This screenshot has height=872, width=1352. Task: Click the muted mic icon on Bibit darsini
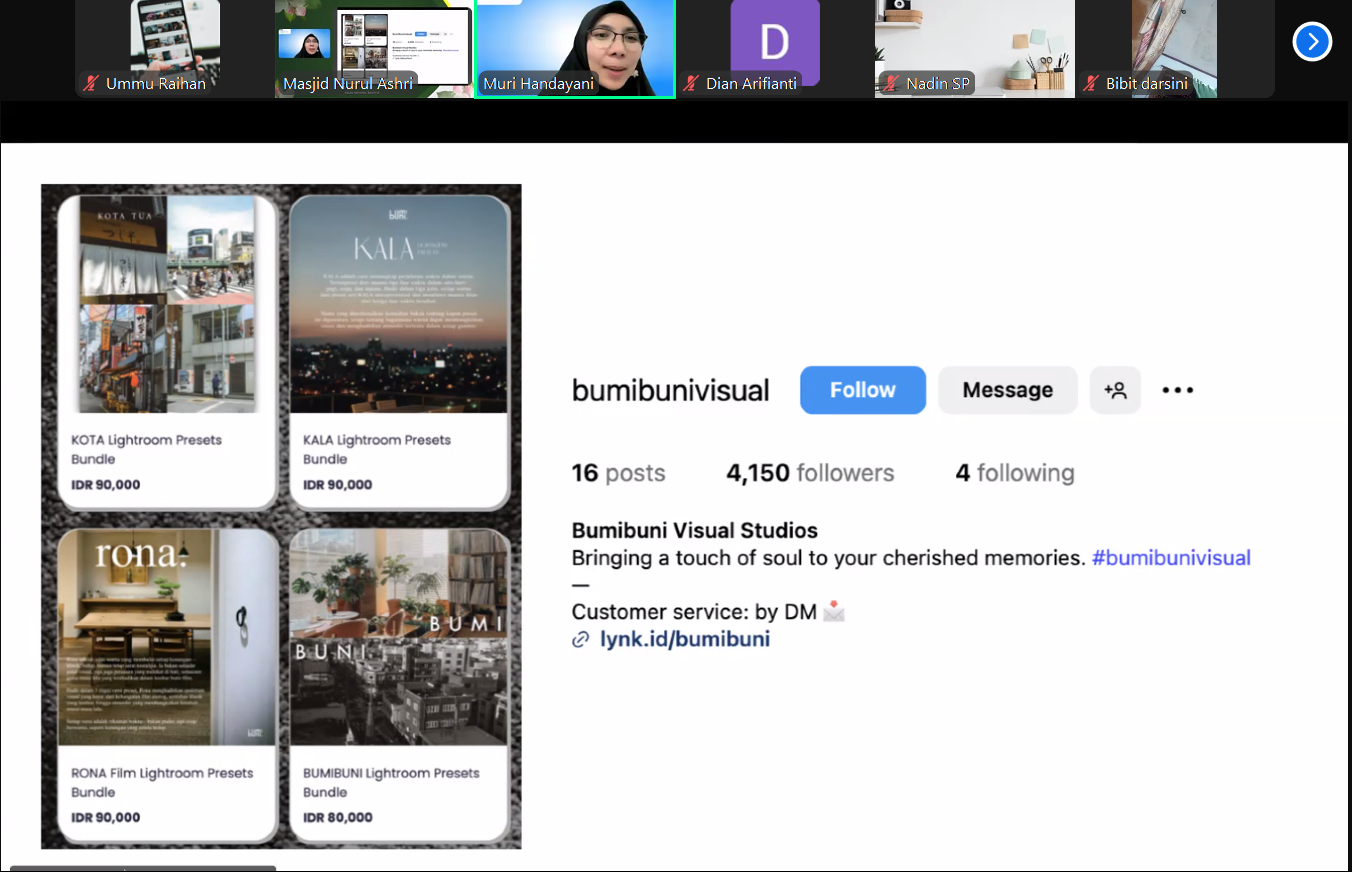point(1091,84)
